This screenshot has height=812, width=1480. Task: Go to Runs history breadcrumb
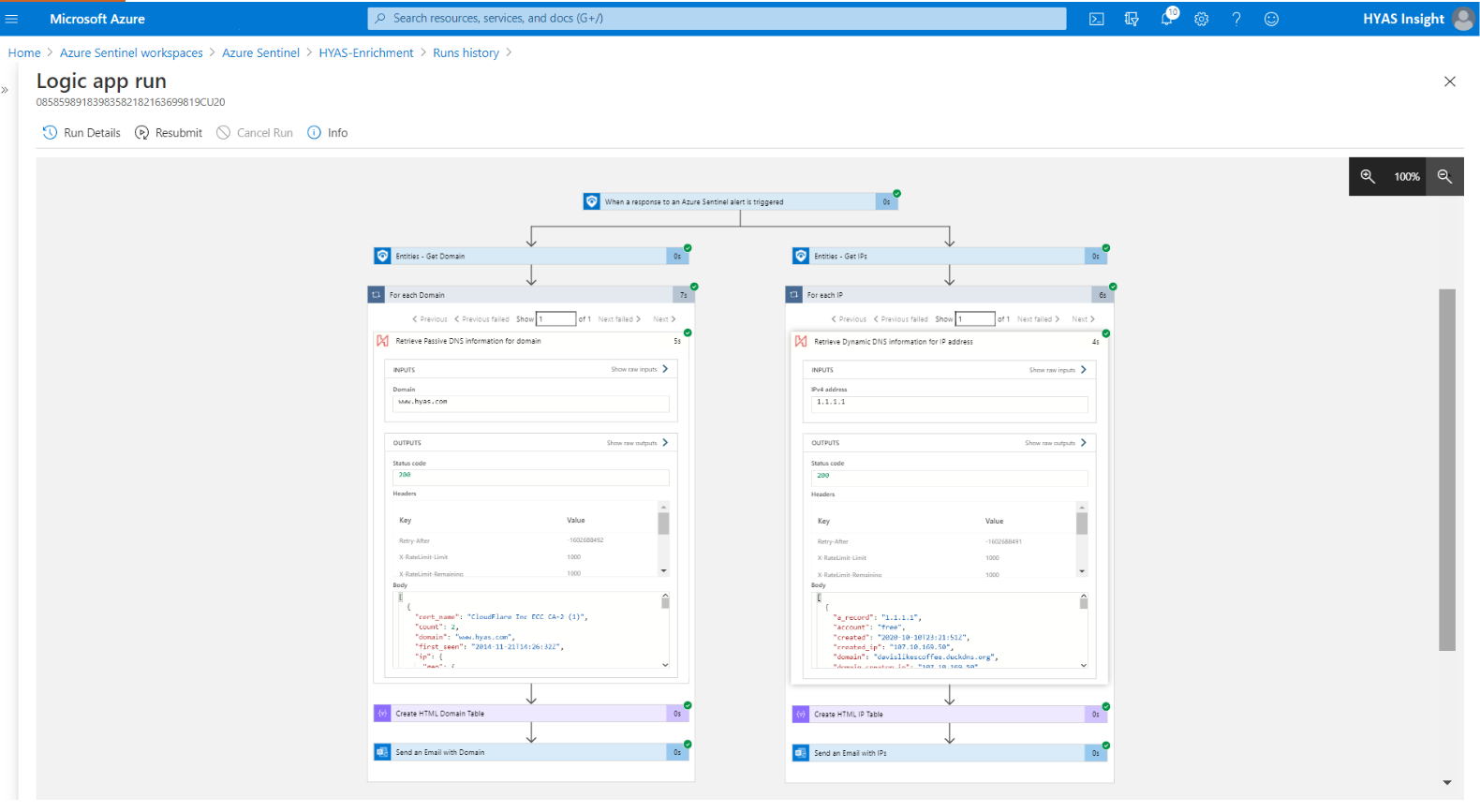pos(466,53)
